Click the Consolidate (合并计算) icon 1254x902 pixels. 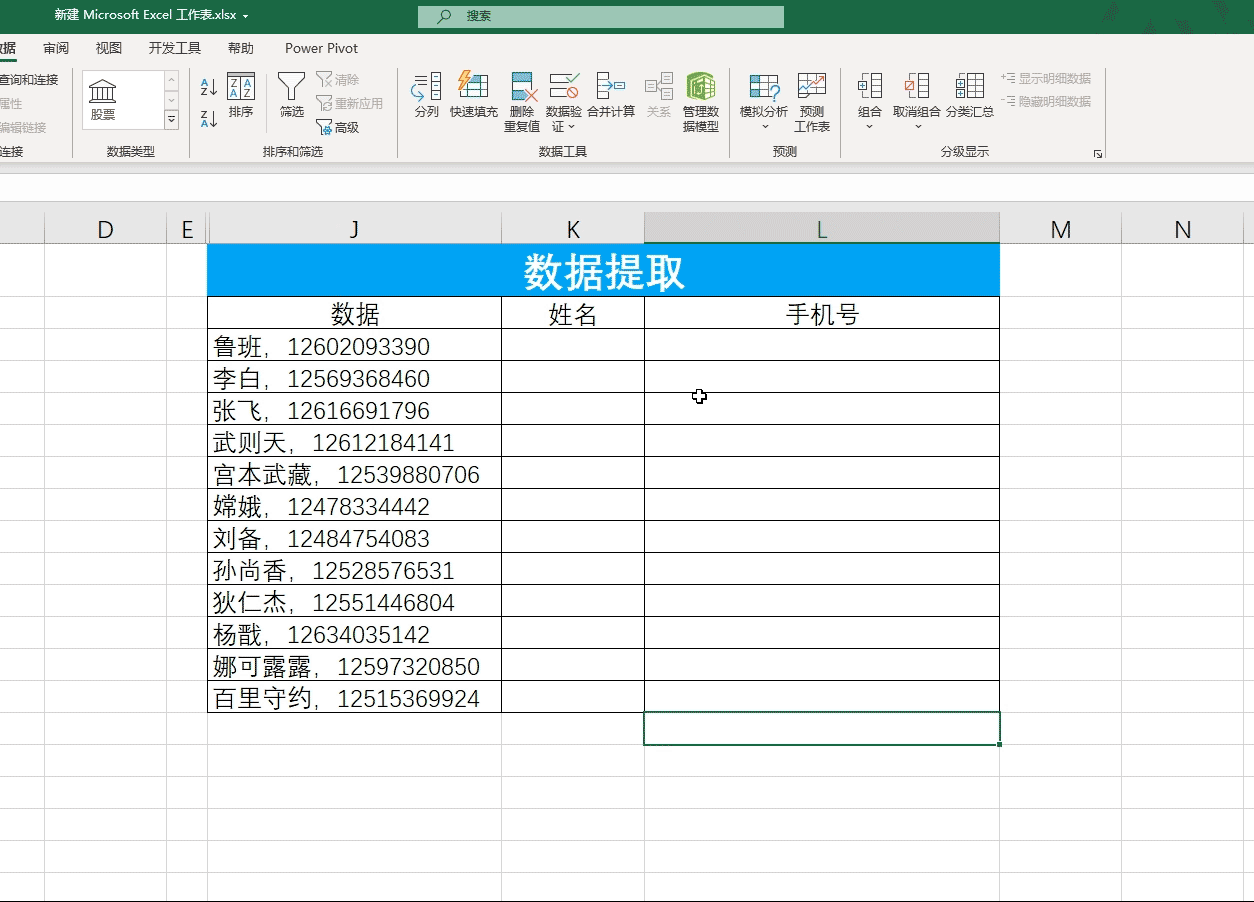pyautogui.click(x=610, y=97)
